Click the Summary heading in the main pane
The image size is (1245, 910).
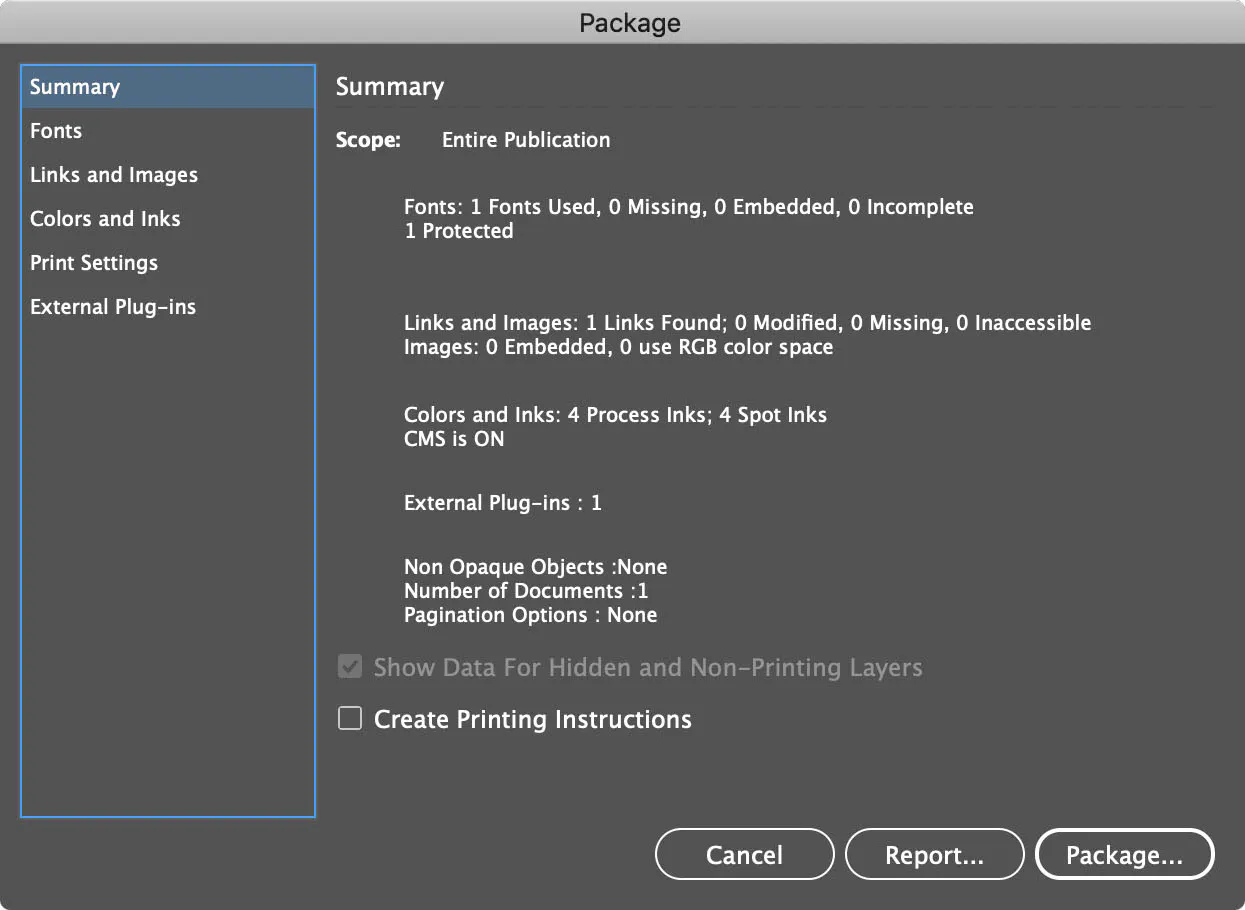[x=390, y=87]
